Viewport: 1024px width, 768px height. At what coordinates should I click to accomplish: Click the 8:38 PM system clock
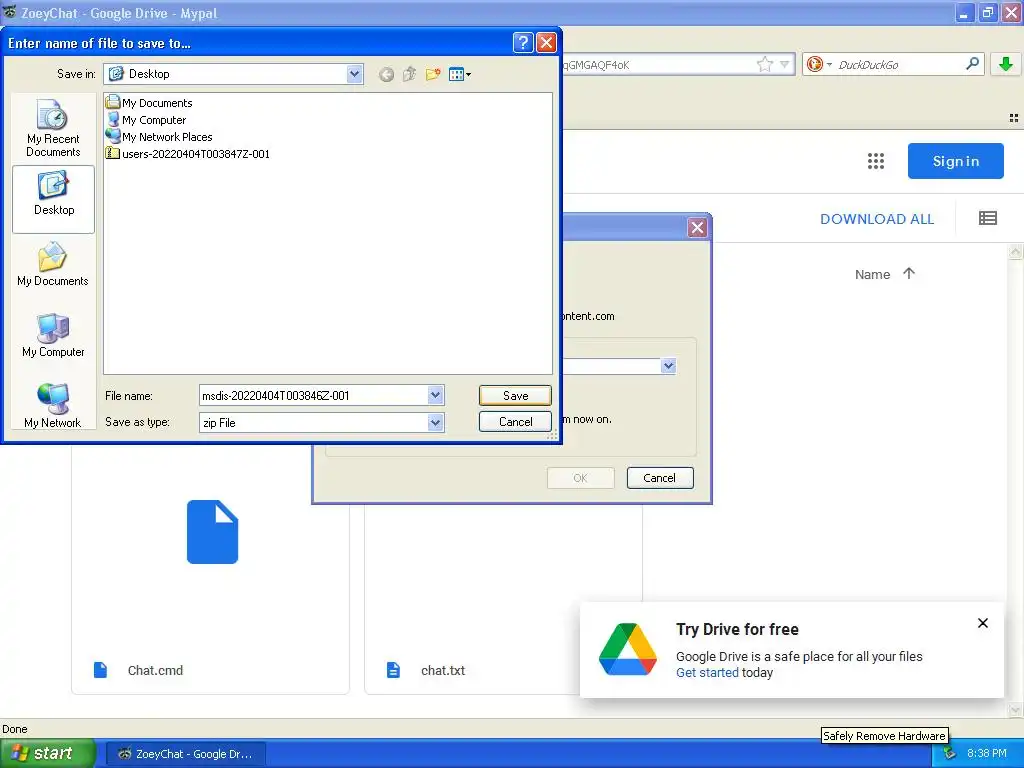(x=986, y=754)
